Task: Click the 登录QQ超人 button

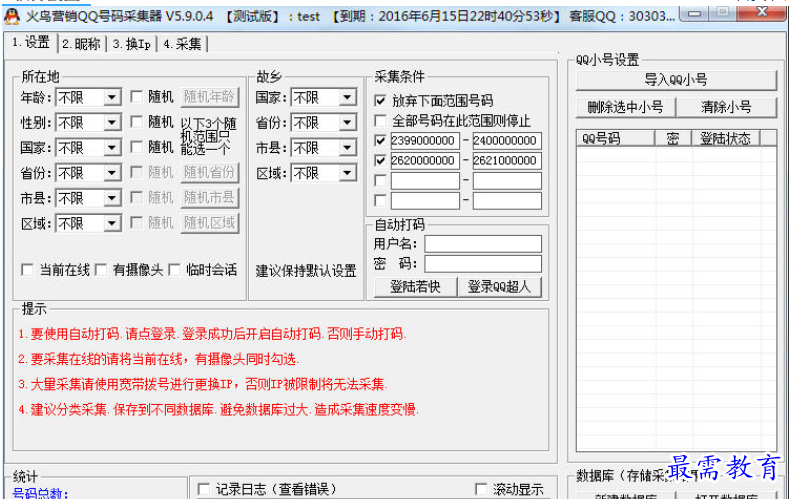Action: coord(500,287)
